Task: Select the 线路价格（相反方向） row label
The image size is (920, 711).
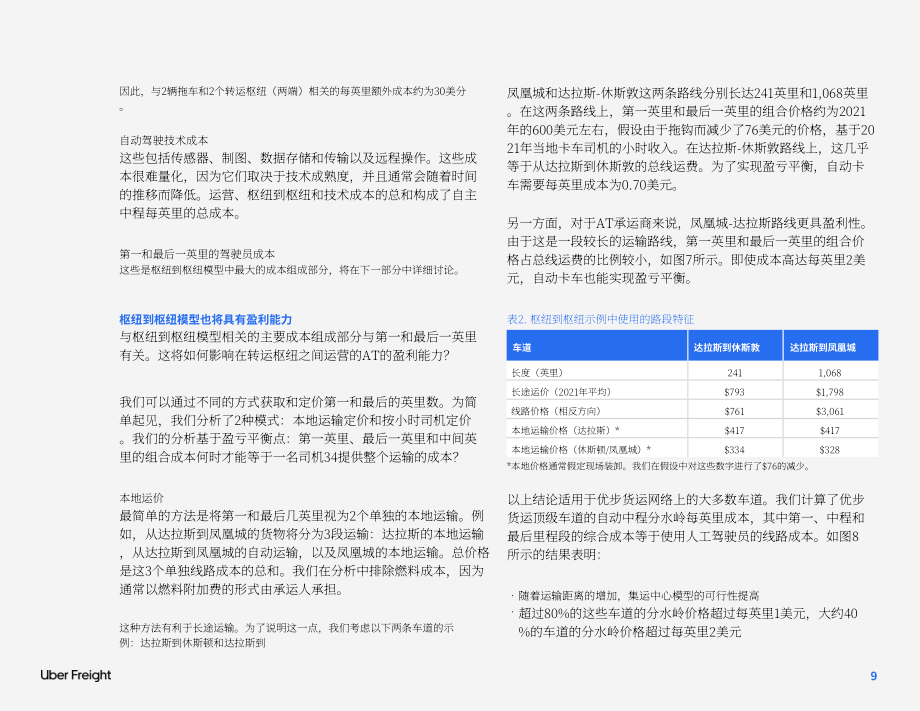Action: (x=556, y=411)
